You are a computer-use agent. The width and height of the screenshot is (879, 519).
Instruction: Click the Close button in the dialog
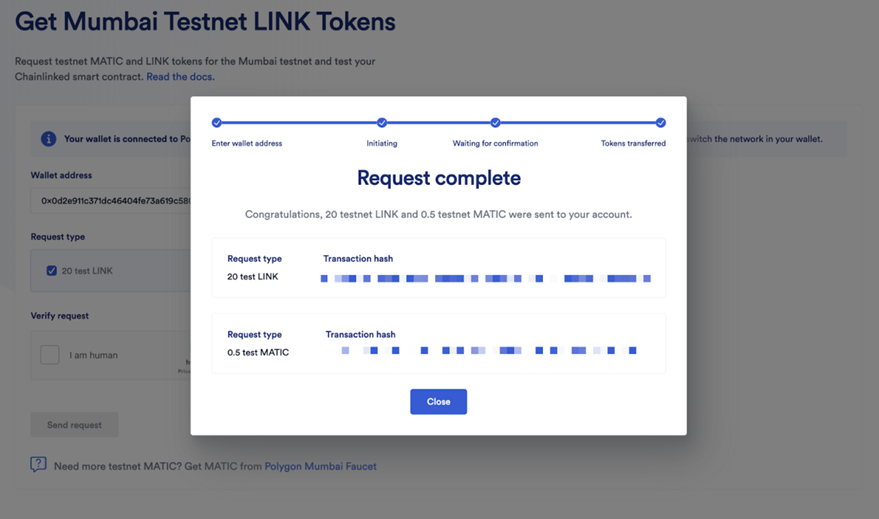[x=438, y=401]
